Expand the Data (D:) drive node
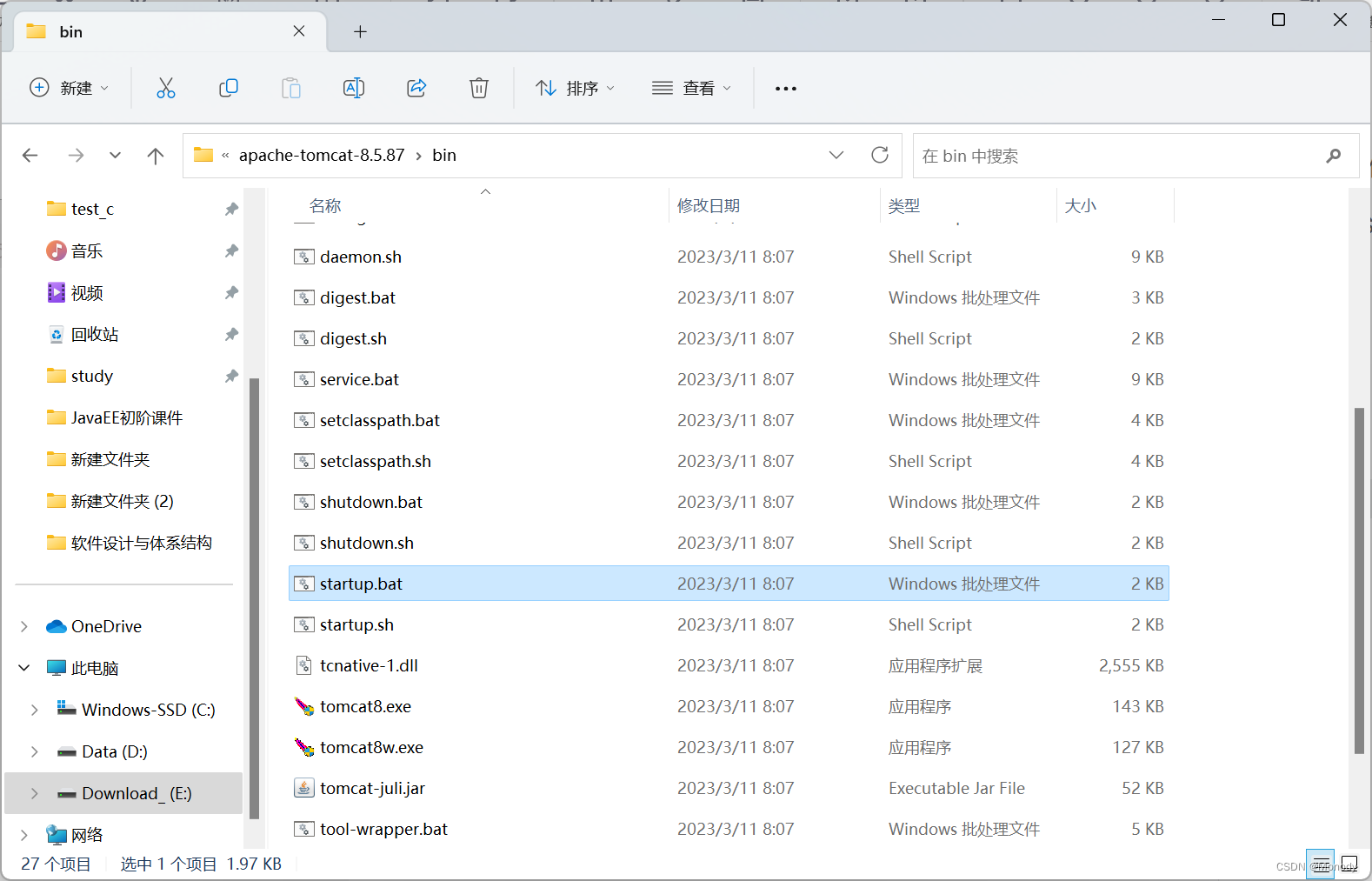This screenshot has height=881, width=1372. pos(35,751)
